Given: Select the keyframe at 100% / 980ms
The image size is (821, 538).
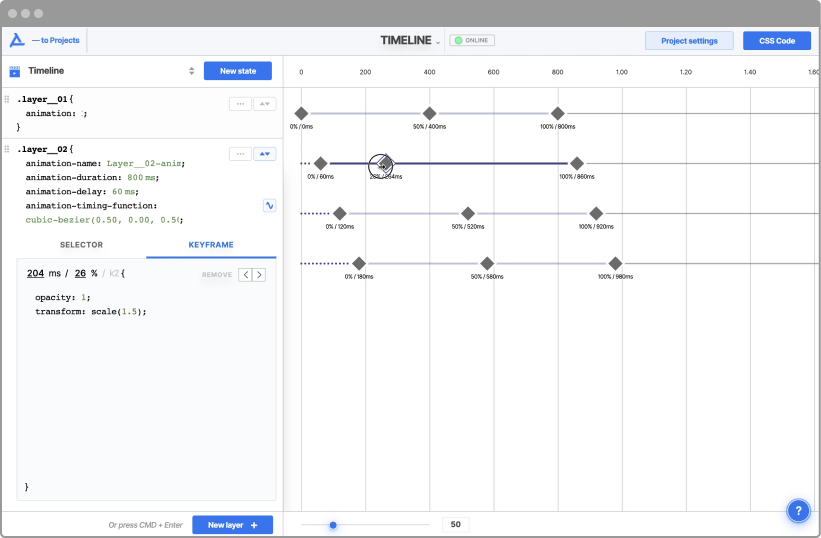Looking at the screenshot, I should coord(615,263).
